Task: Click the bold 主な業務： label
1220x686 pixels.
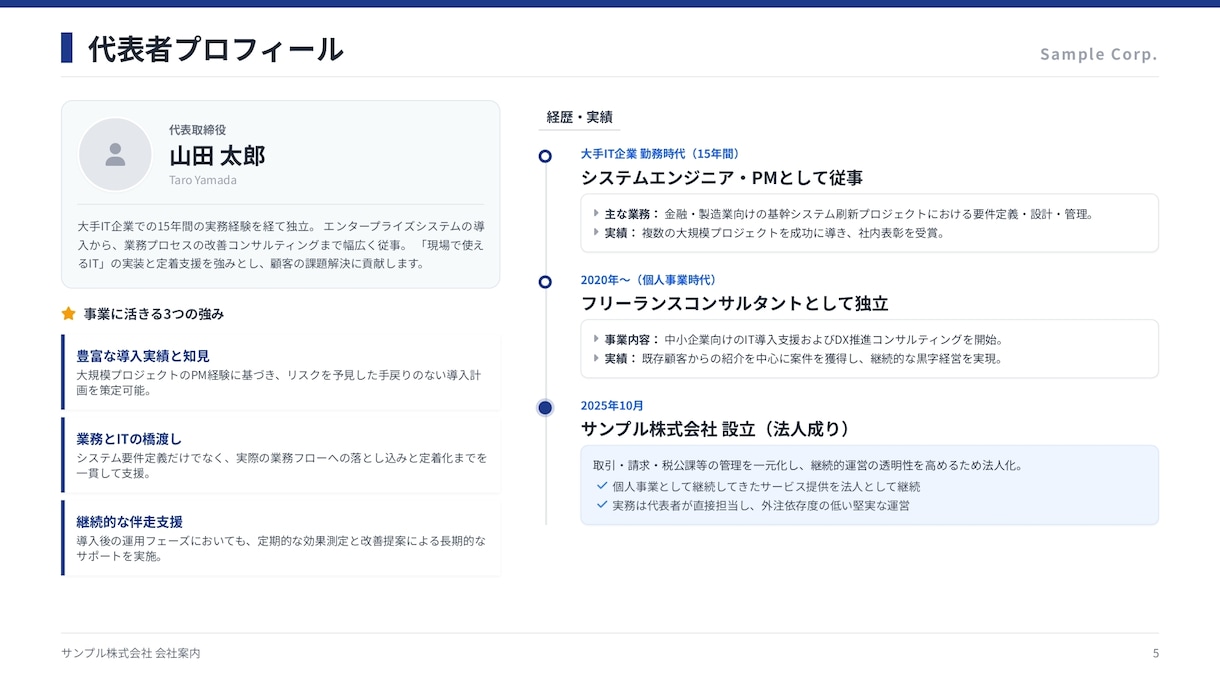Action: click(x=632, y=214)
